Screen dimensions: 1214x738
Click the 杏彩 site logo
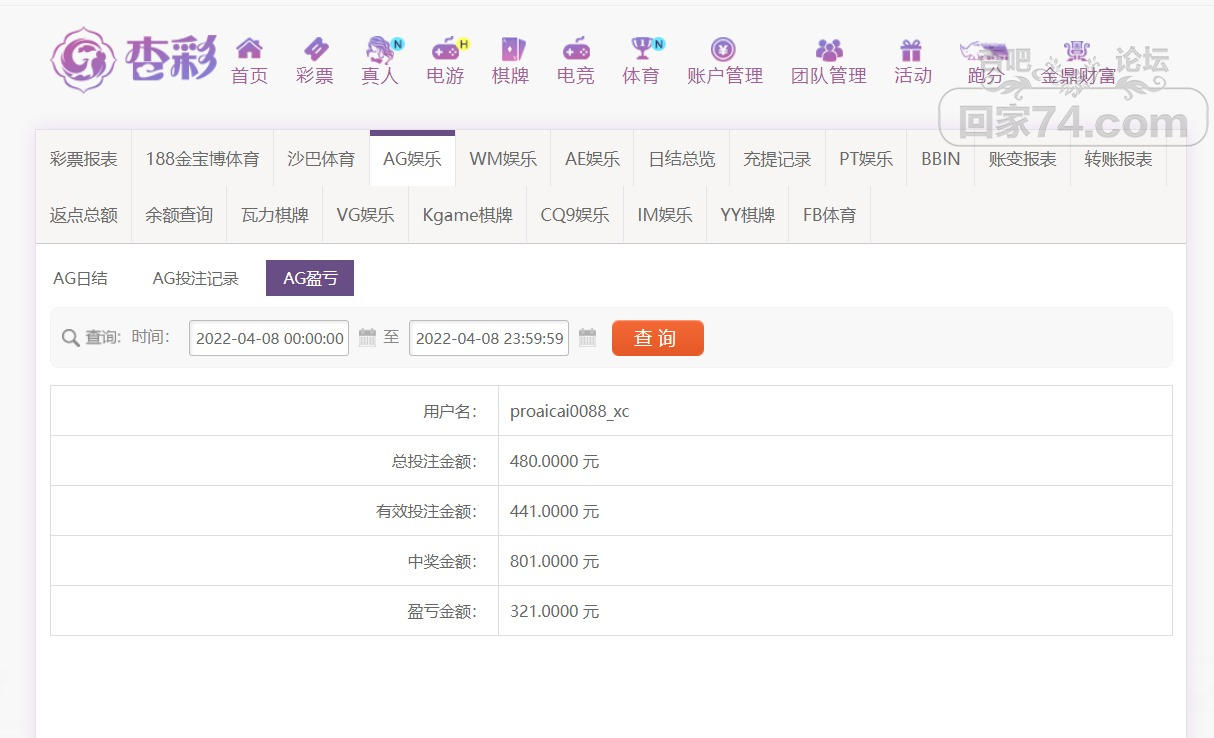(x=133, y=60)
